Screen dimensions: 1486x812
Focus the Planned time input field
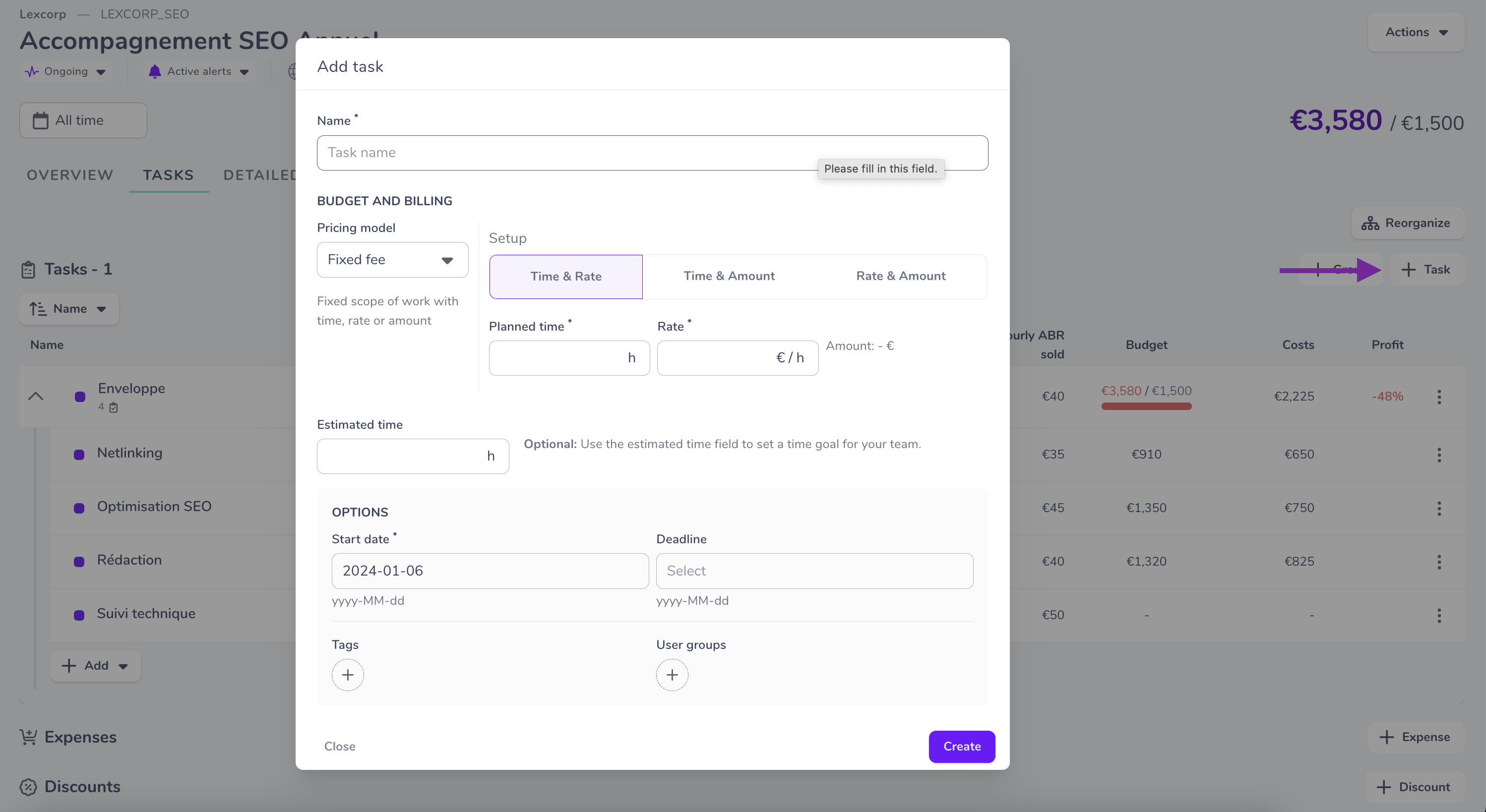(x=569, y=358)
